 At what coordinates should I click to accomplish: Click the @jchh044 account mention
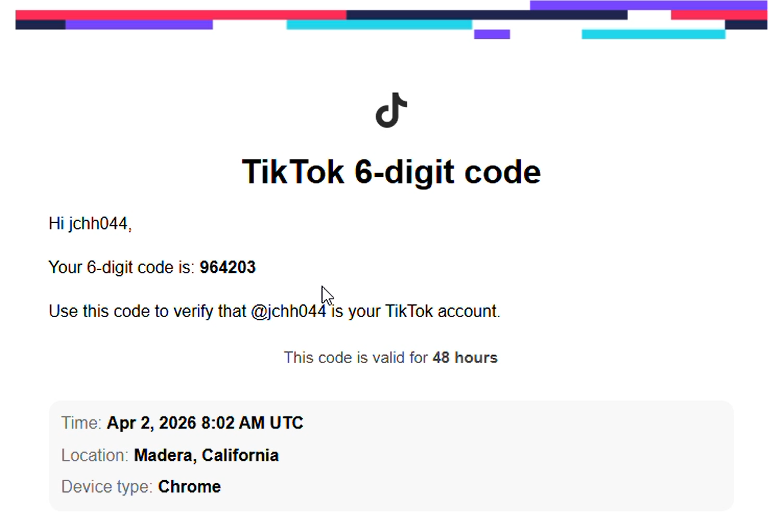point(288,311)
